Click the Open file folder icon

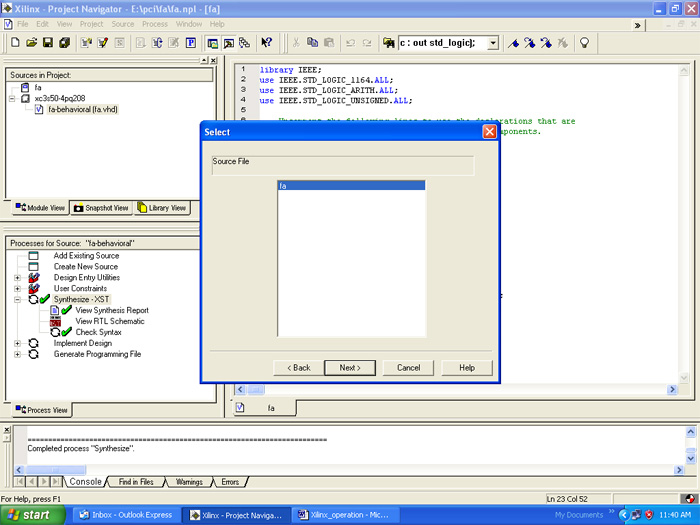click(x=31, y=42)
